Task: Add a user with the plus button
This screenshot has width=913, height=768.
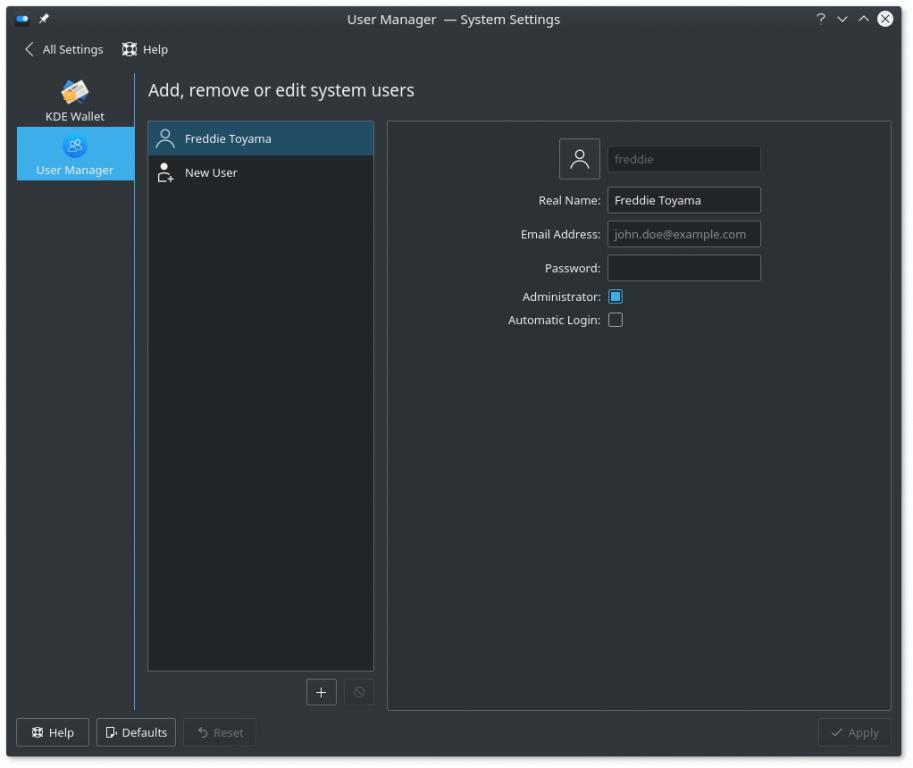Action: (321, 692)
